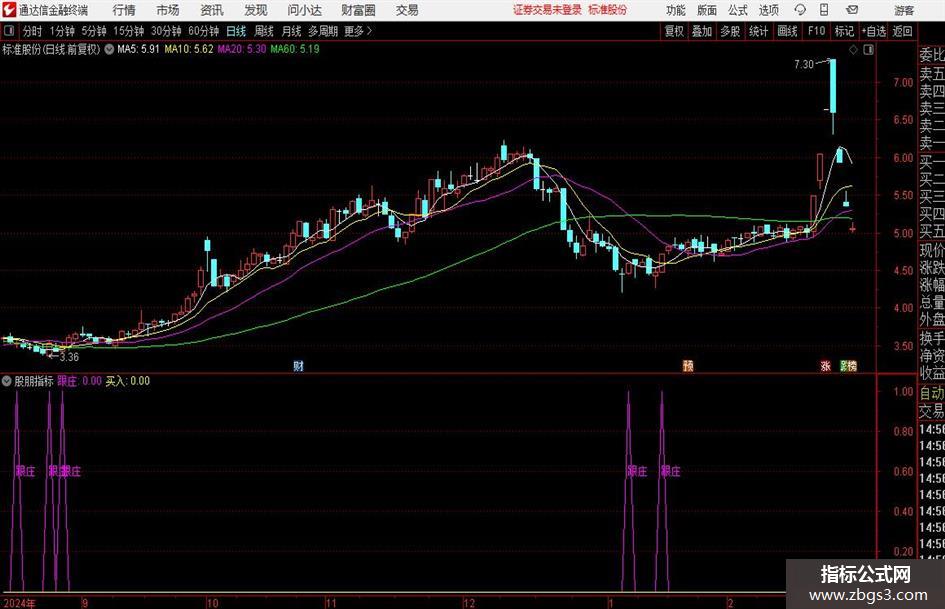Open the F10 company info button
The image size is (945, 609).
817,31
